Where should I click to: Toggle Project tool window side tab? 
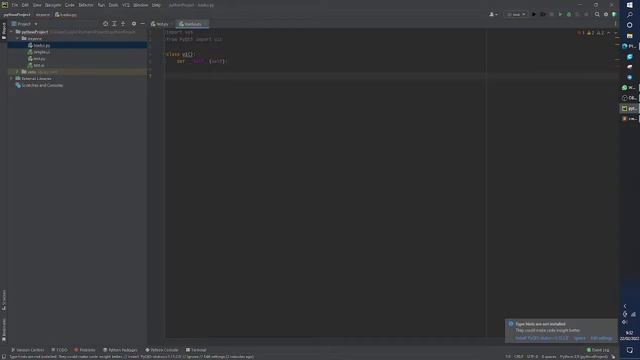pos(4,31)
